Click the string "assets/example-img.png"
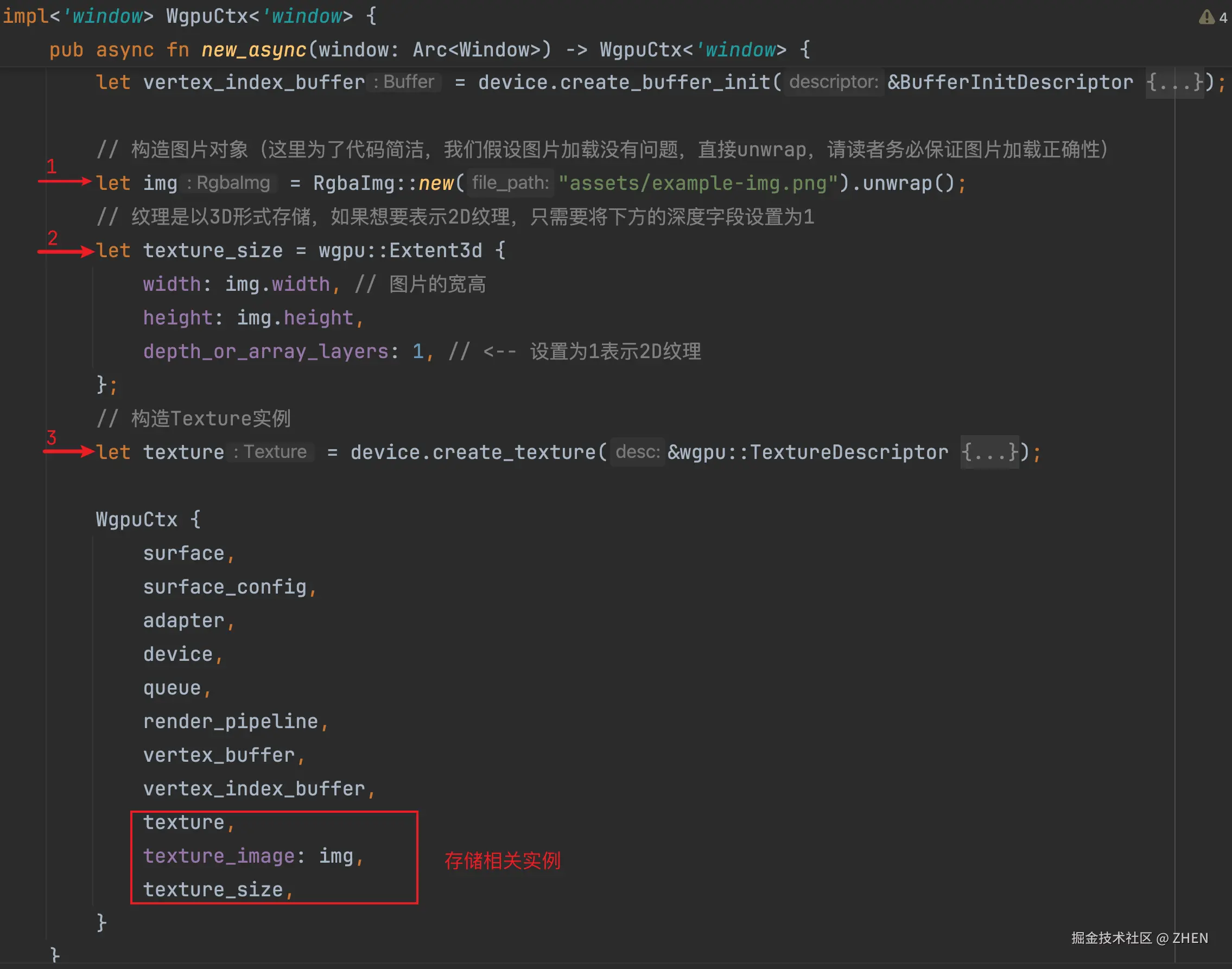 (x=698, y=184)
